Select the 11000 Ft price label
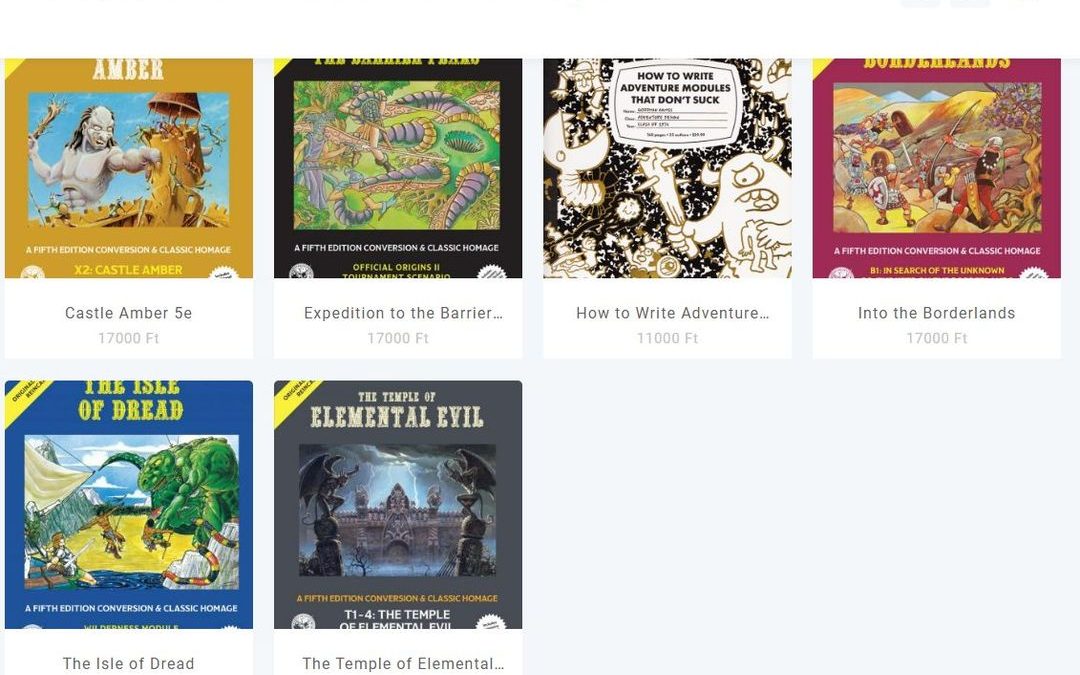The height and width of the screenshot is (675, 1080). pyautogui.click(x=667, y=338)
